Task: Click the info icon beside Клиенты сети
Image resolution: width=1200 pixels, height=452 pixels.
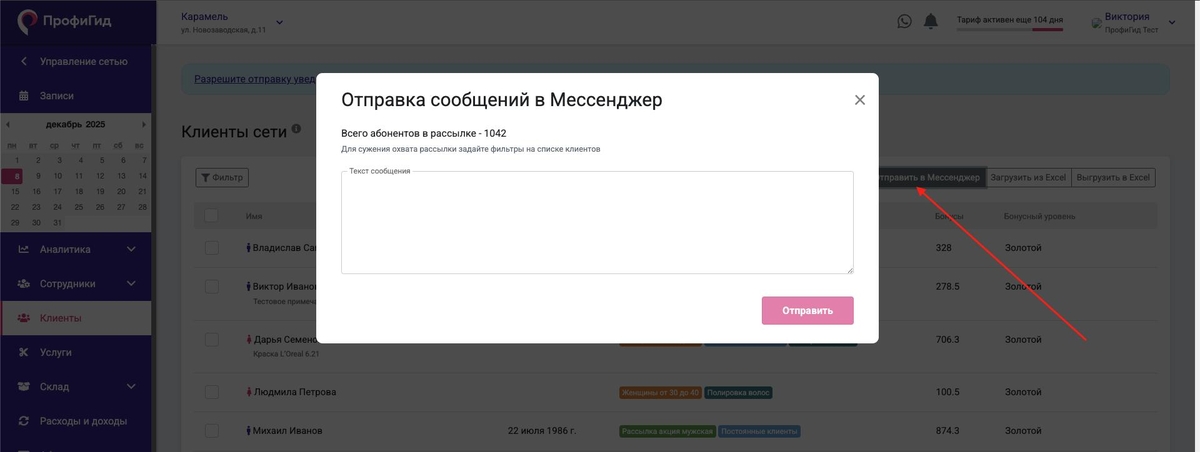Action: click(296, 129)
